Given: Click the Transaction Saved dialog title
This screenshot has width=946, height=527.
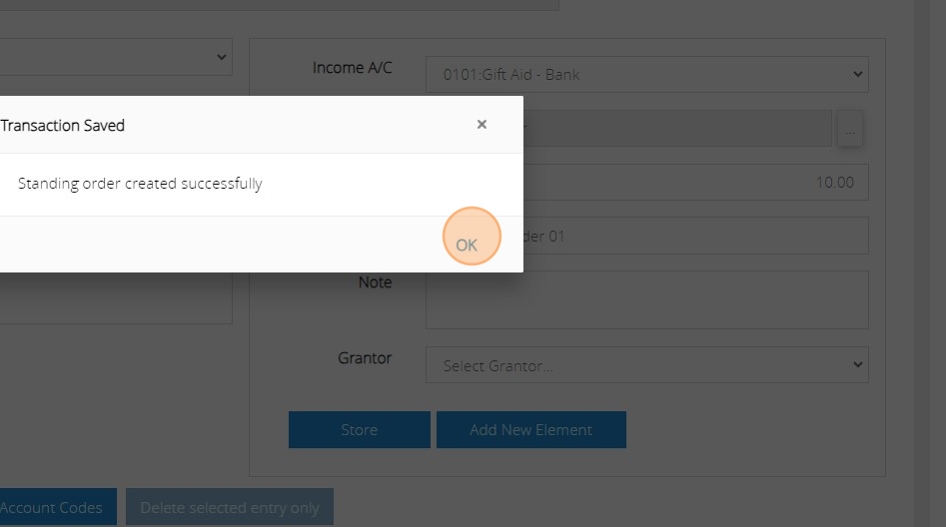Looking at the screenshot, I should click(x=63, y=126).
